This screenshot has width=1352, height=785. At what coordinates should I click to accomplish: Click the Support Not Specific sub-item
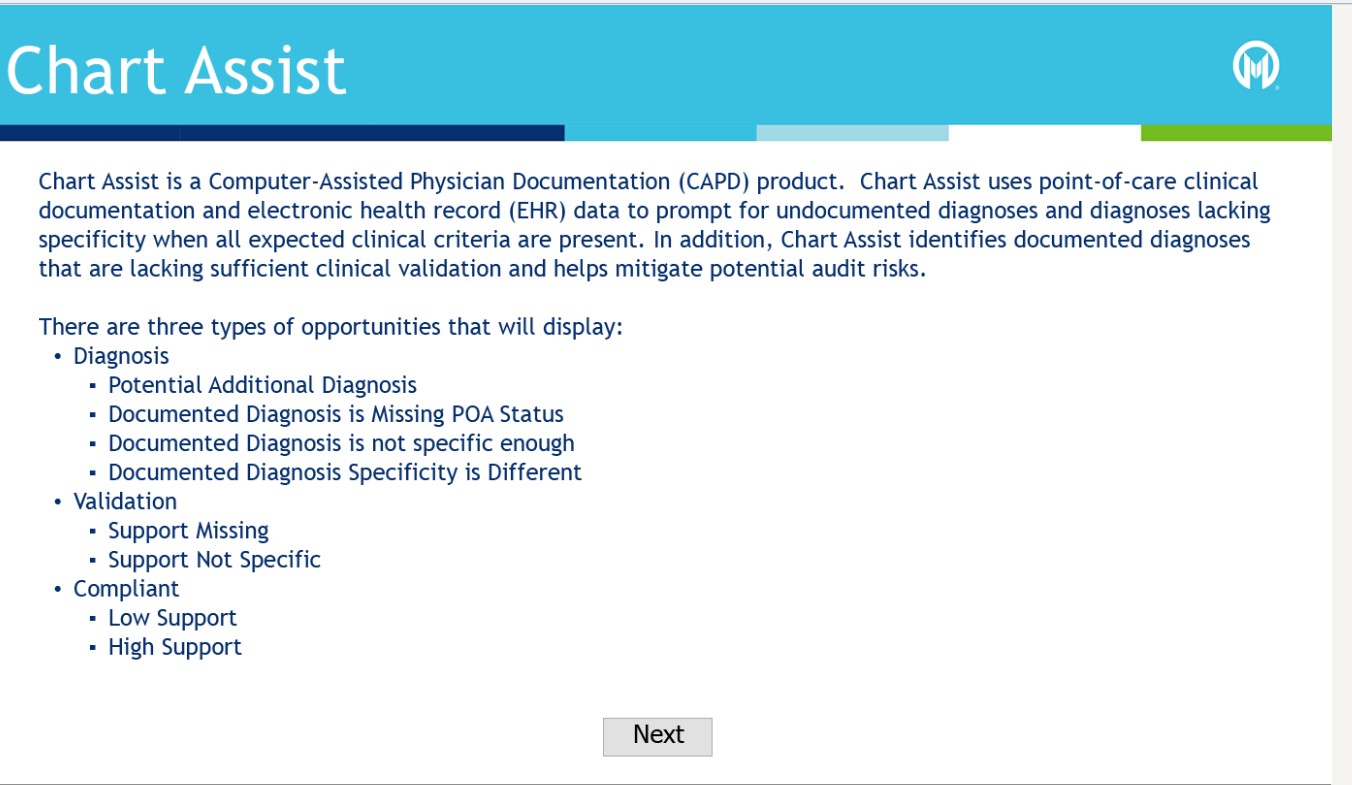coord(214,559)
